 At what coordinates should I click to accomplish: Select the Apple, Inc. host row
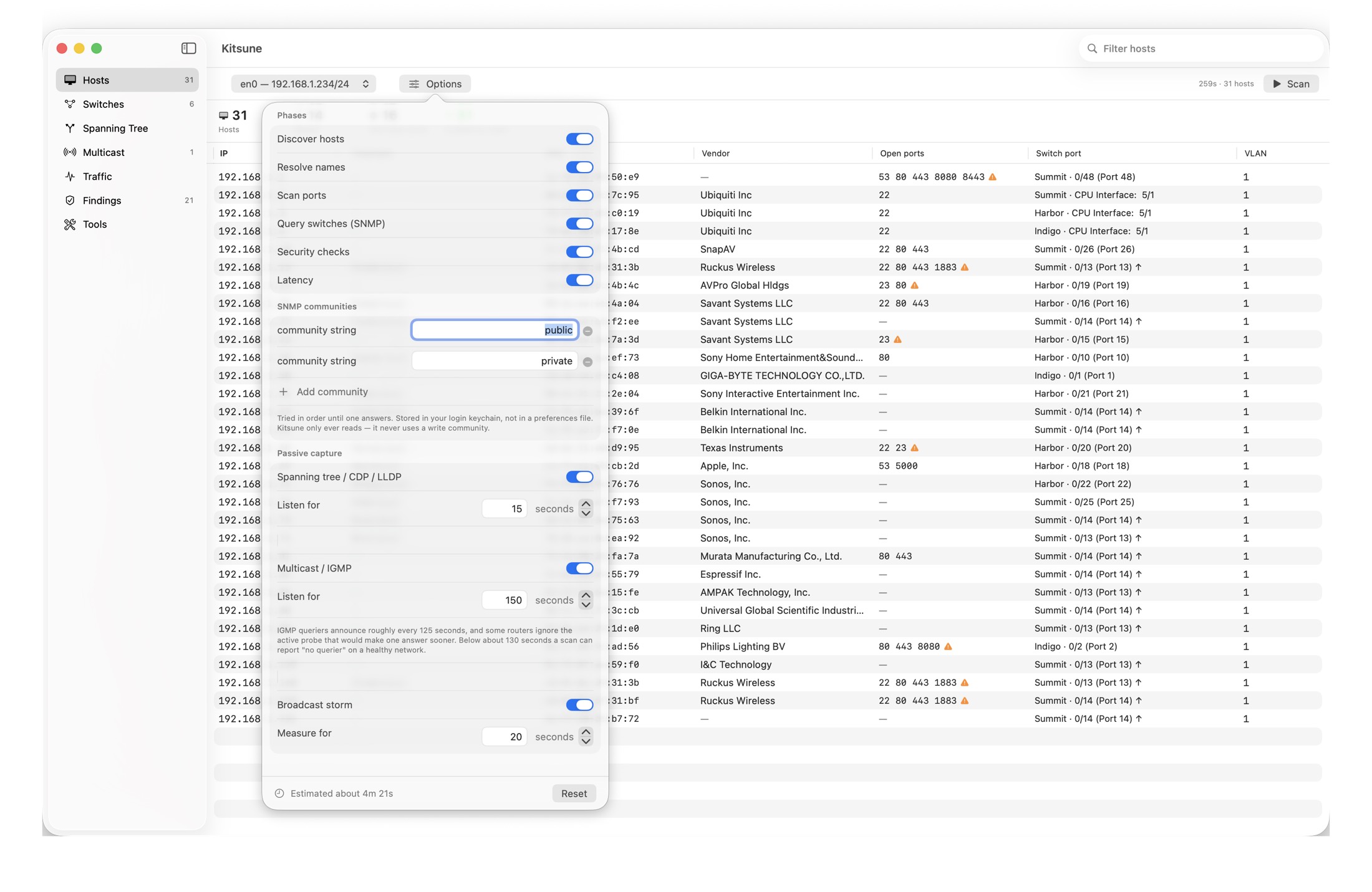768,466
